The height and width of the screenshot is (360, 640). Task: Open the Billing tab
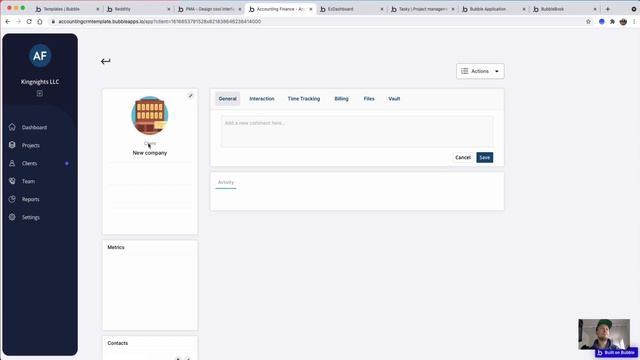pyautogui.click(x=341, y=99)
